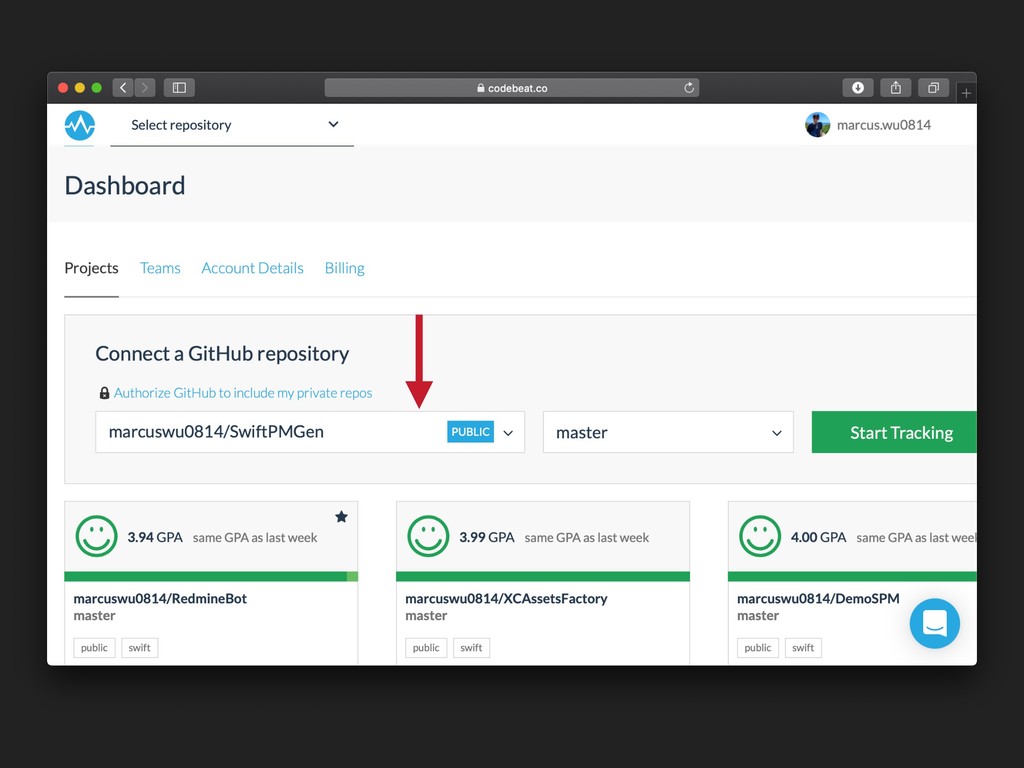Image resolution: width=1024 pixels, height=768 pixels.
Task: Click the green GPA bar on XCAssetsFactory card
Action: point(543,576)
